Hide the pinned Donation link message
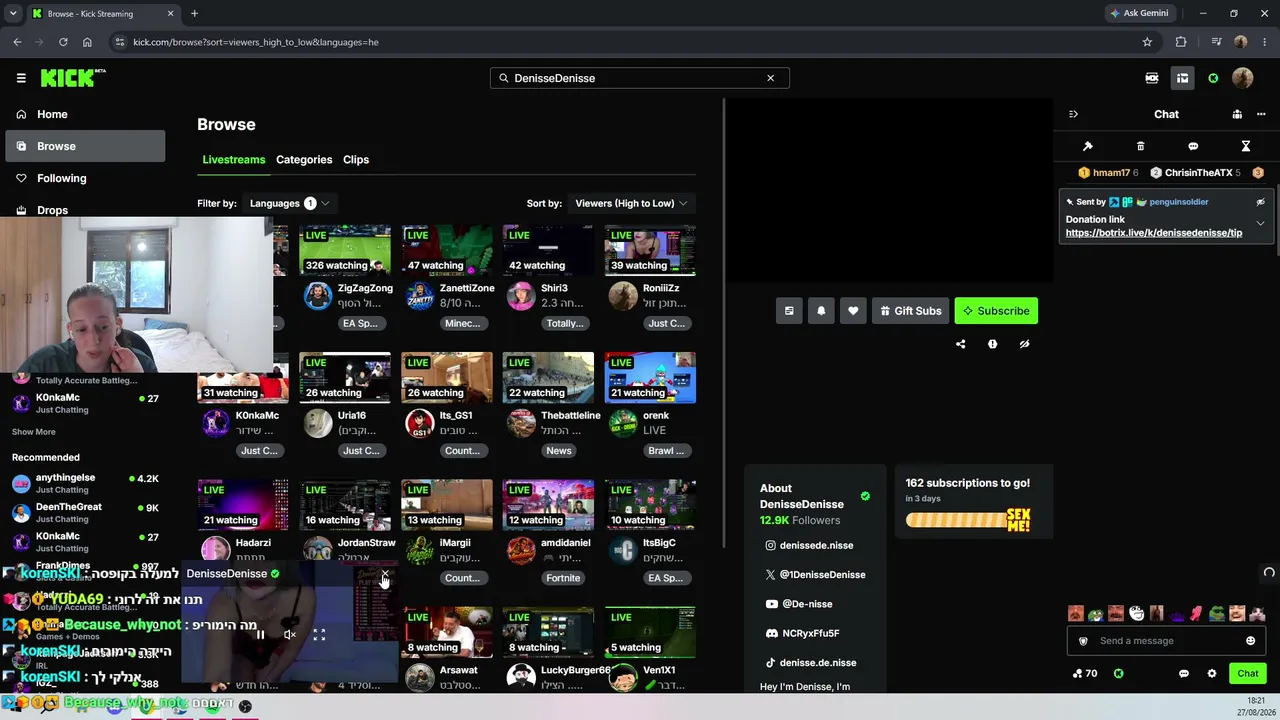Screen dimensions: 1280x720 [x=1260, y=202]
